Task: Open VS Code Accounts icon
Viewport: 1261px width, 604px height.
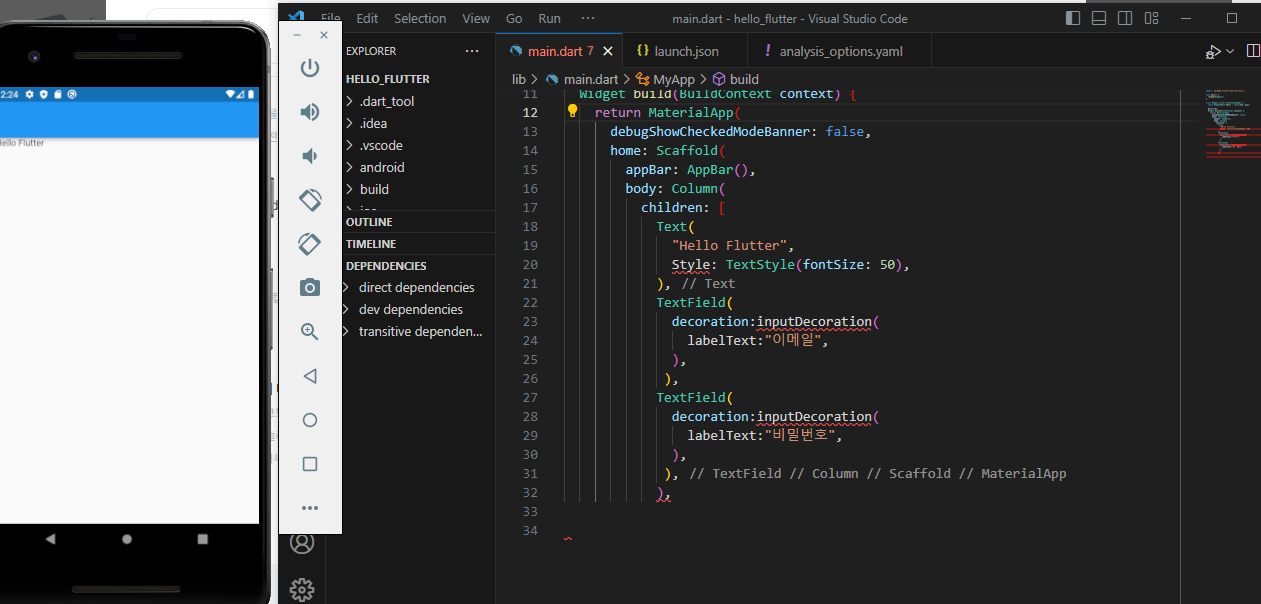Action: pyautogui.click(x=302, y=543)
